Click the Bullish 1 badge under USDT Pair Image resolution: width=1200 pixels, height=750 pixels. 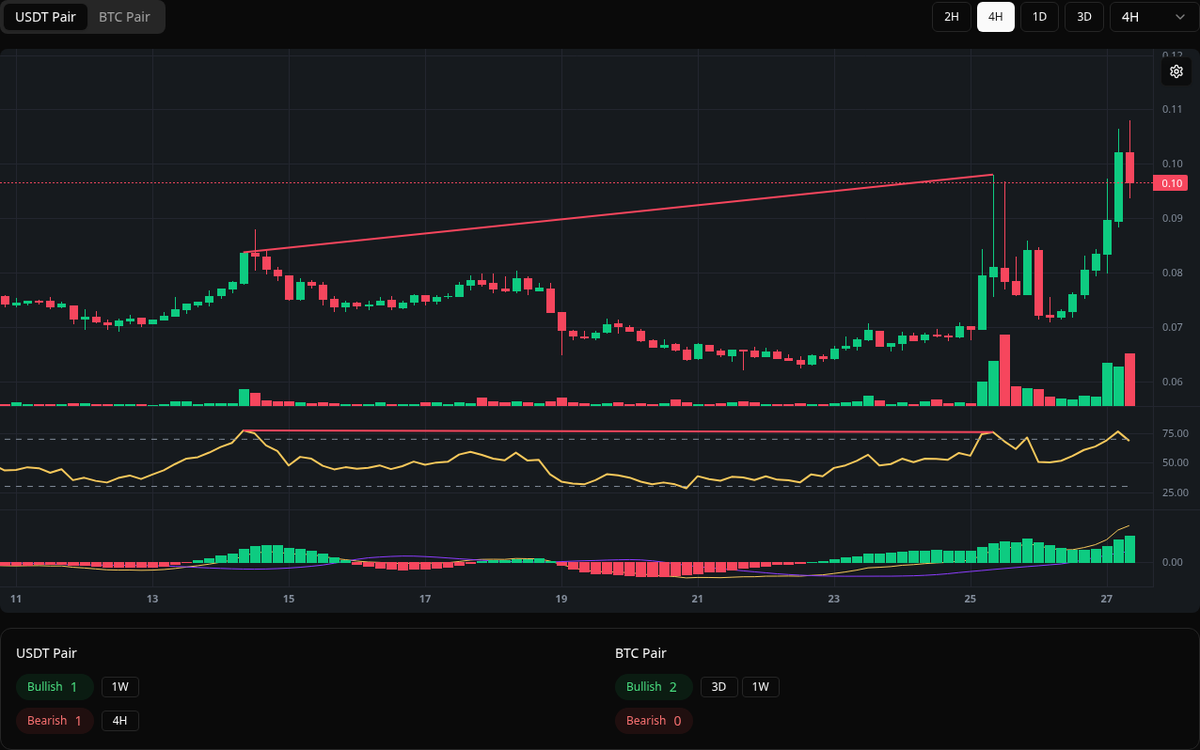(54, 687)
